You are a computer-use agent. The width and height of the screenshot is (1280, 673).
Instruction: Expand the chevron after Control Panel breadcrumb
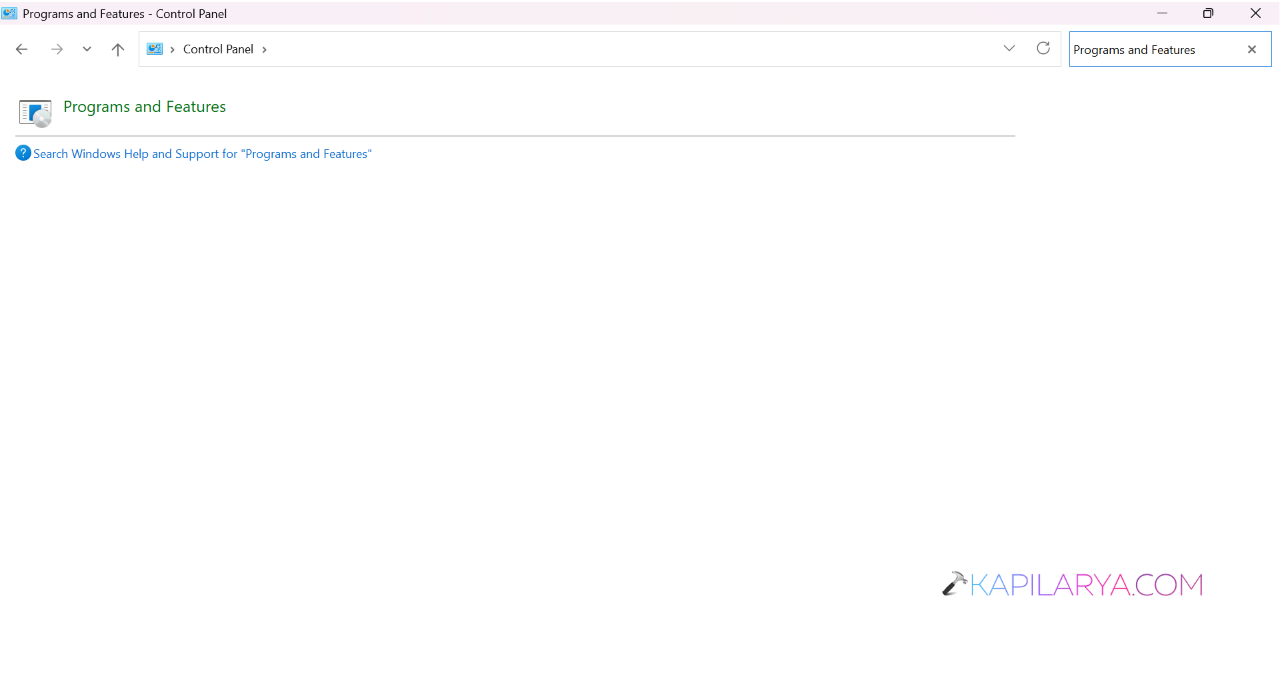pos(264,49)
